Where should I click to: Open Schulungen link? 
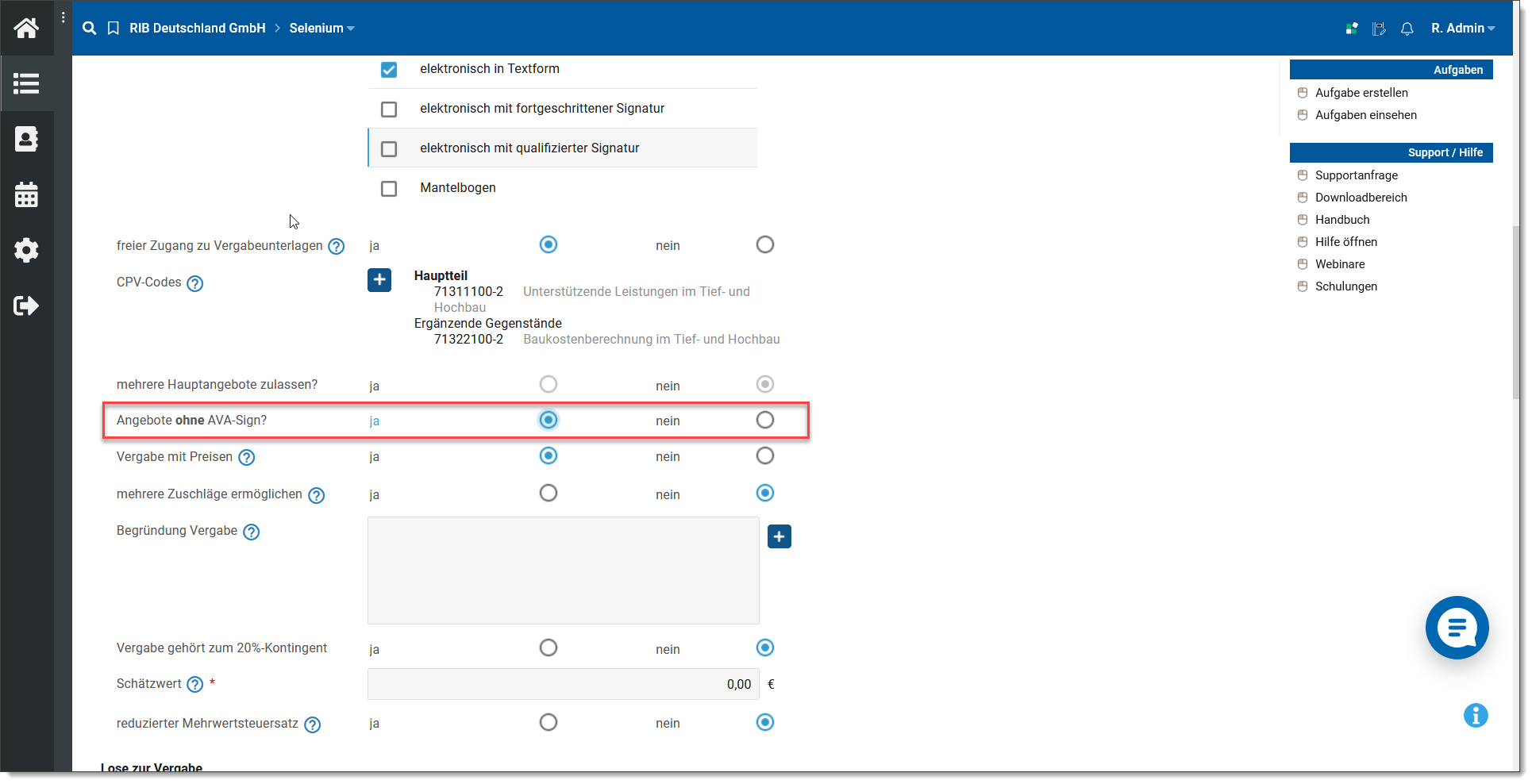coord(1346,286)
